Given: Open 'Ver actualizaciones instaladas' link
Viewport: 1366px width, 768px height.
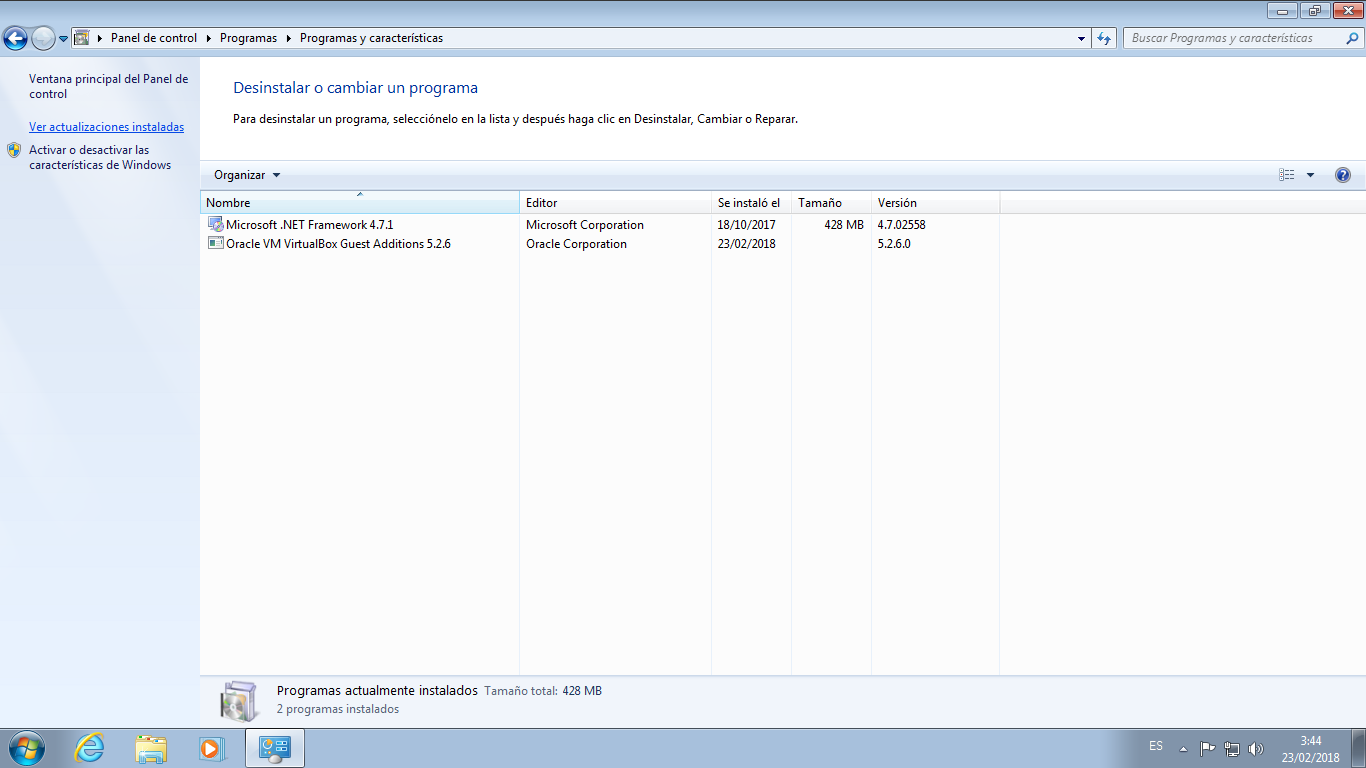Looking at the screenshot, I should click(106, 127).
